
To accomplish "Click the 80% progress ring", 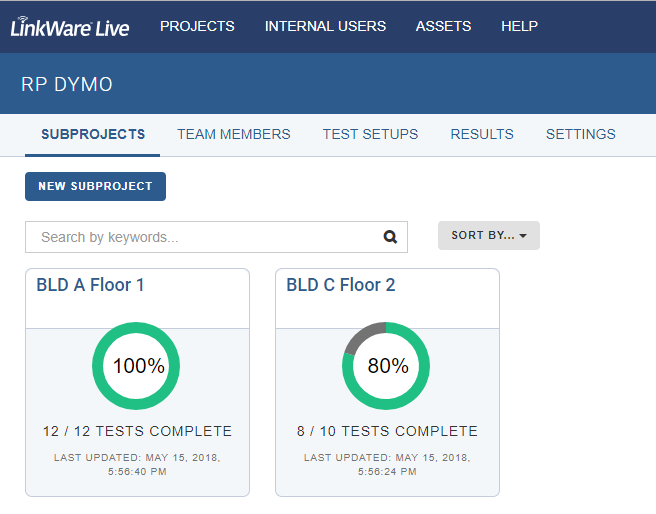I will 386,366.
